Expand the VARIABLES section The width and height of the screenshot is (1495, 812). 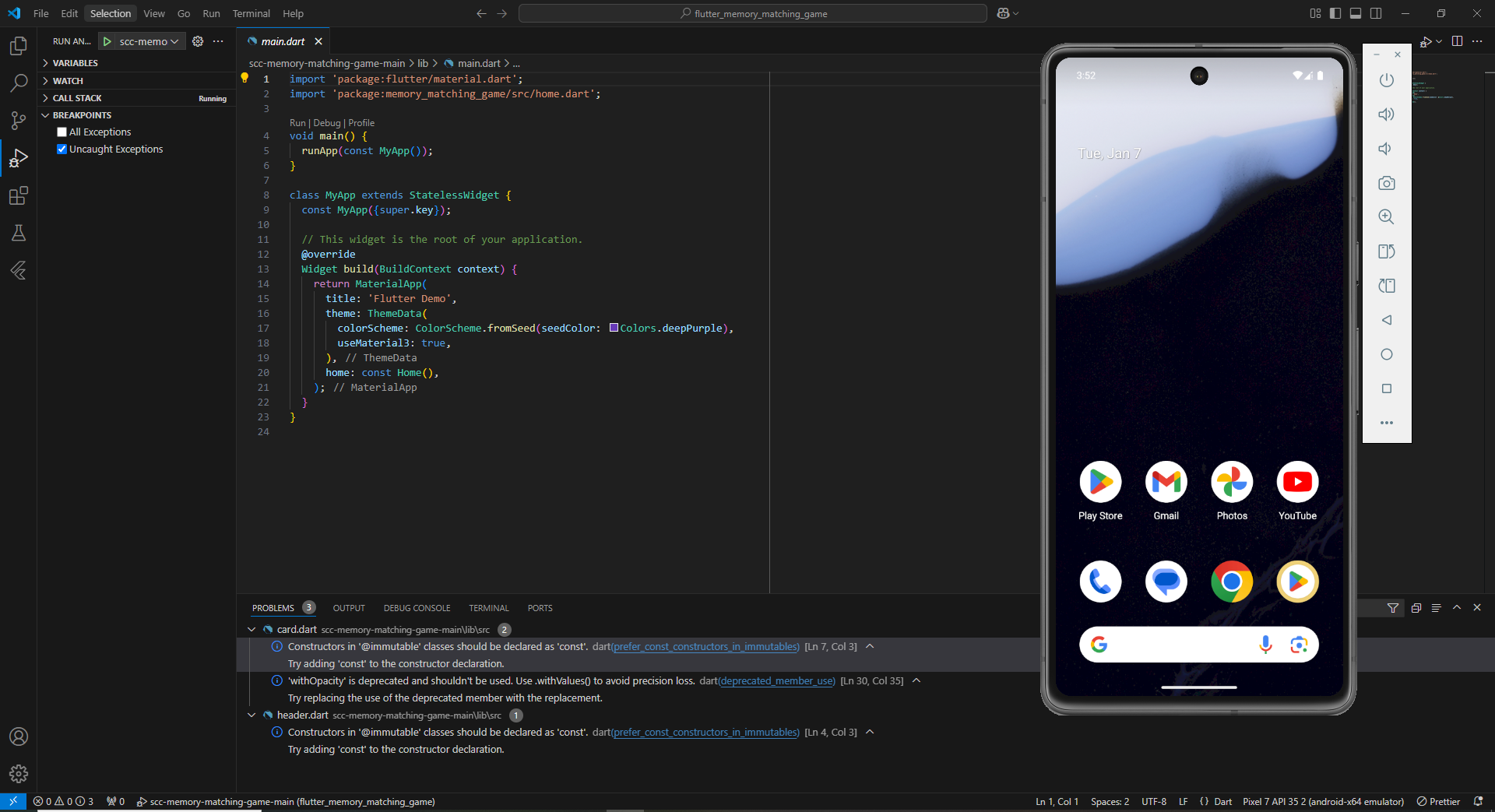coord(136,63)
